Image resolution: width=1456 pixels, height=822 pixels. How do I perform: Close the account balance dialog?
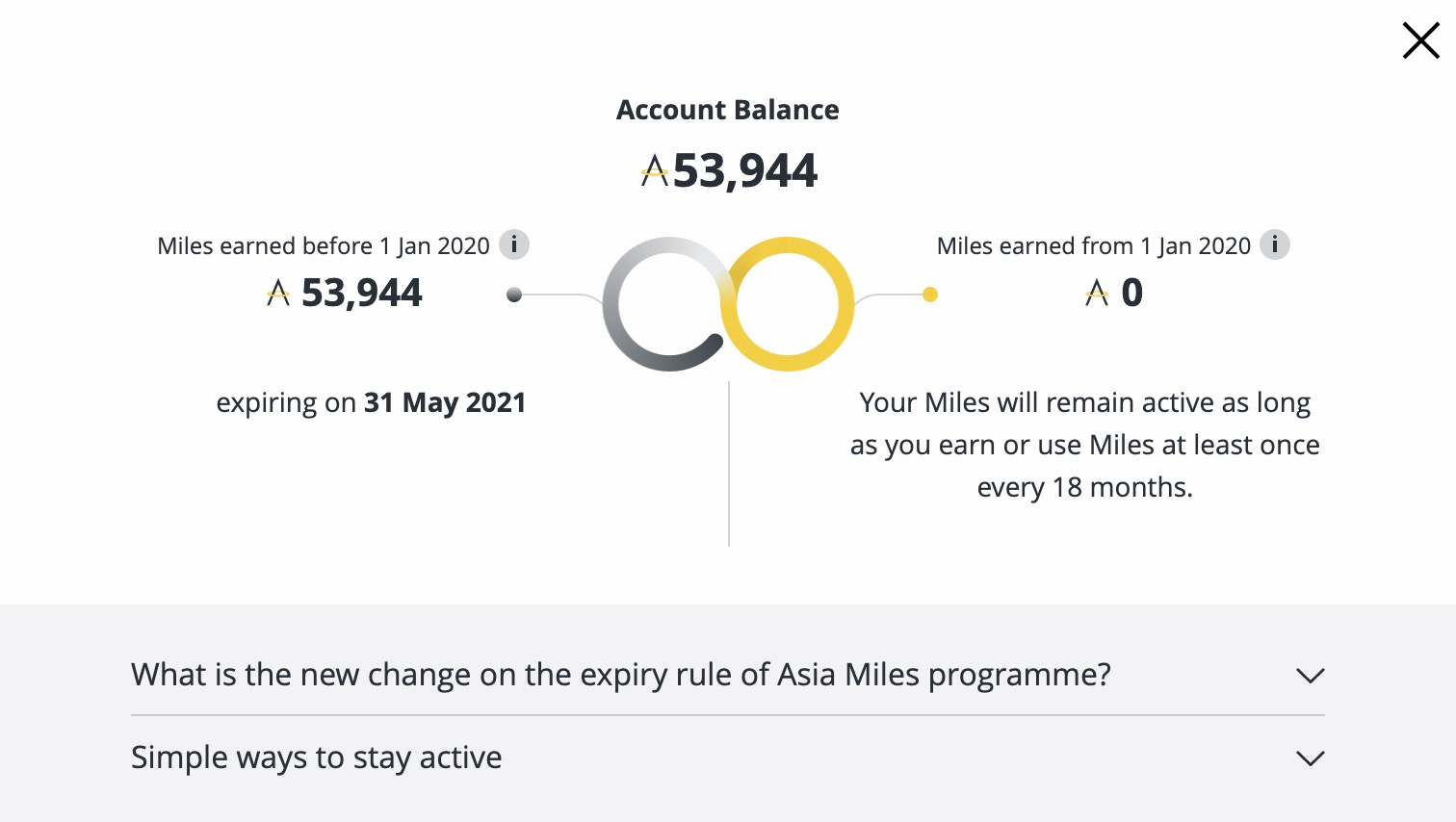pyautogui.click(x=1420, y=41)
